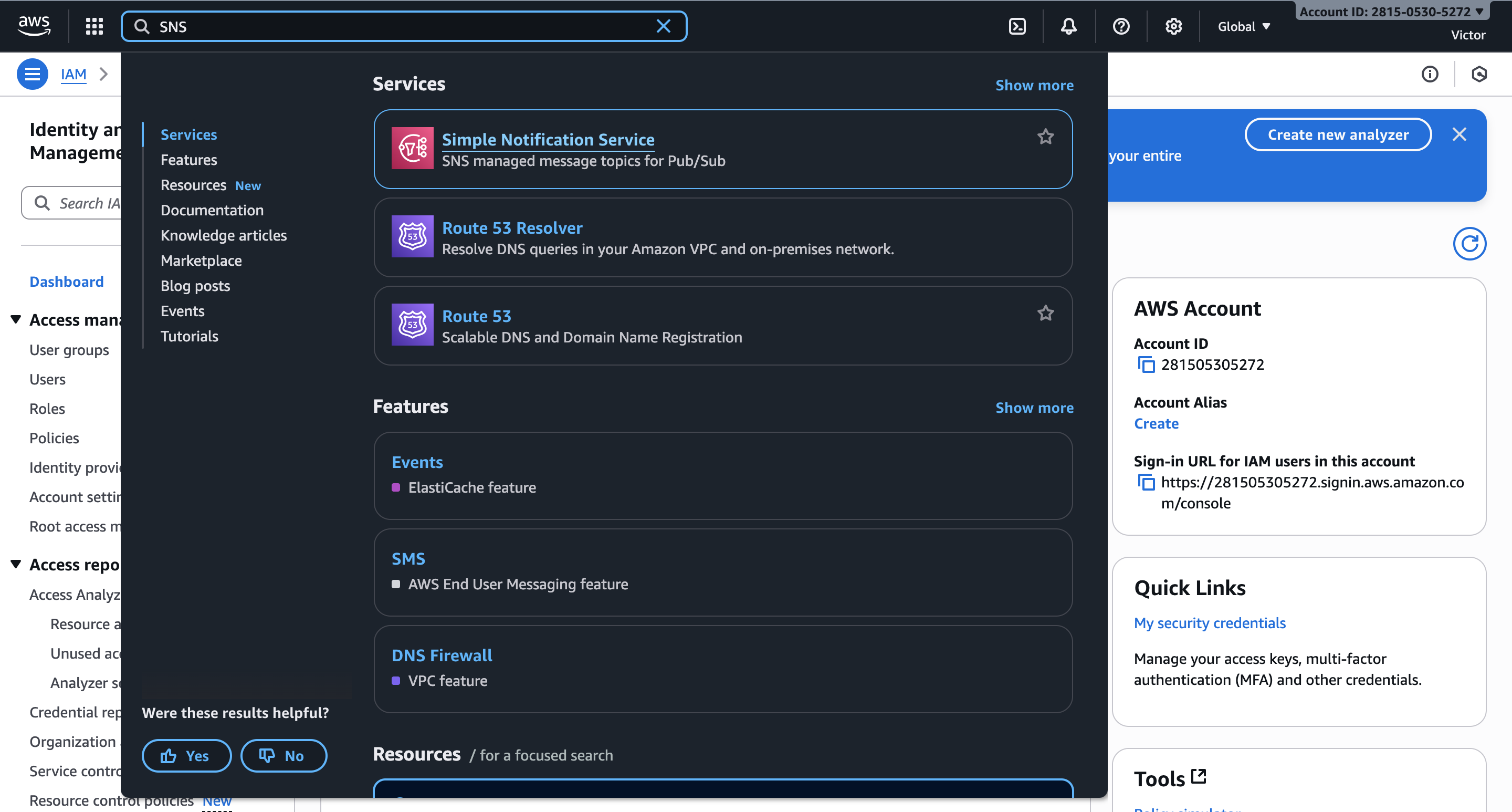1512x812 pixels.
Task: Clear the SNS search text
Action: [x=663, y=26]
